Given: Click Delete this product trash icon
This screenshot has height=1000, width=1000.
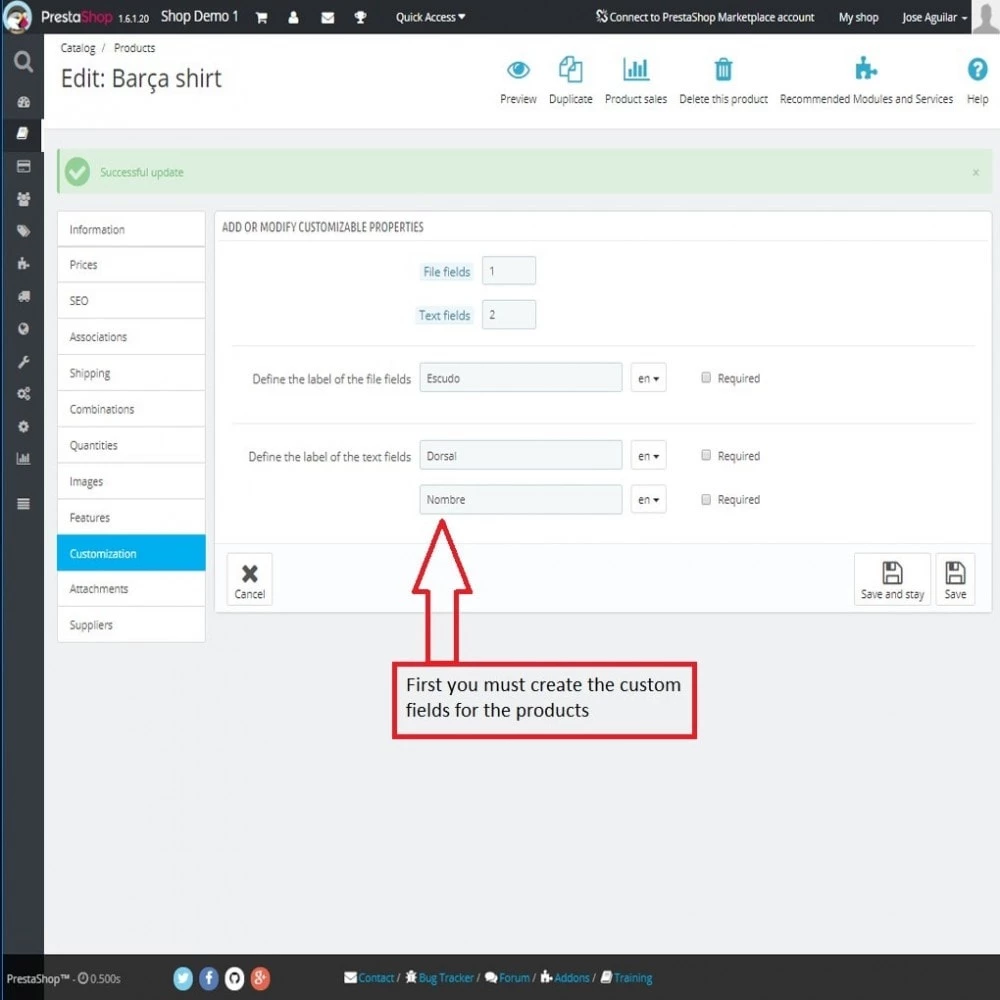Looking at the screenshot, I should pos(723,70).
